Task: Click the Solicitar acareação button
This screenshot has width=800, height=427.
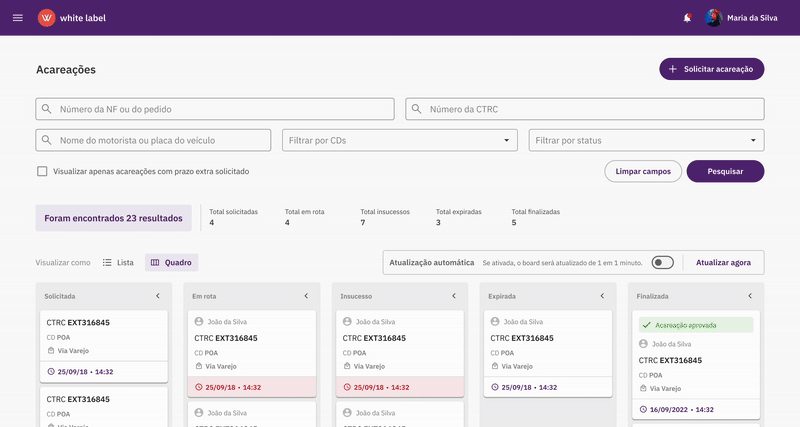Action: [x=711, y=69]
